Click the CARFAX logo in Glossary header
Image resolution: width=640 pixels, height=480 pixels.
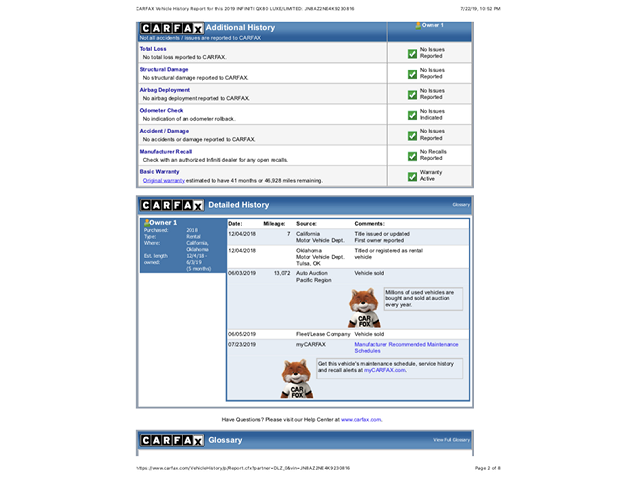pos(171,440)
